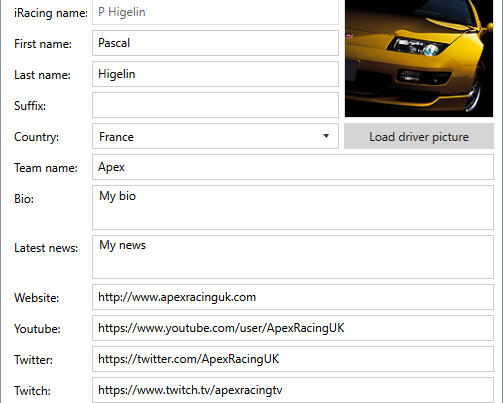Click the Youtube URL input field

pyautogui.click(x=293, y=328)
